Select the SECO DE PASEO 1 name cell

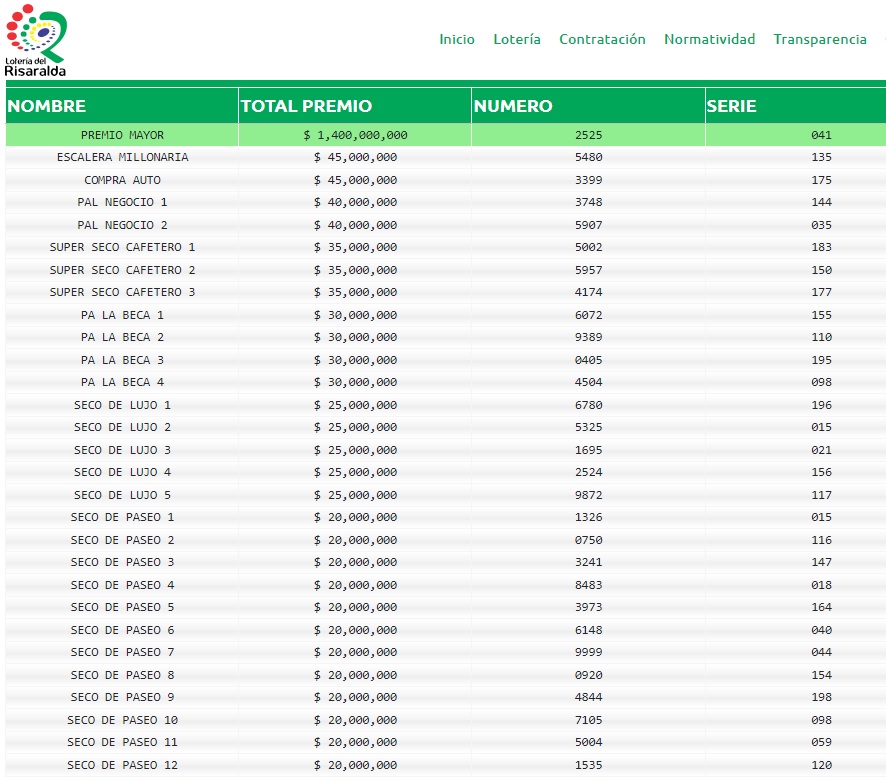(122, 517)
